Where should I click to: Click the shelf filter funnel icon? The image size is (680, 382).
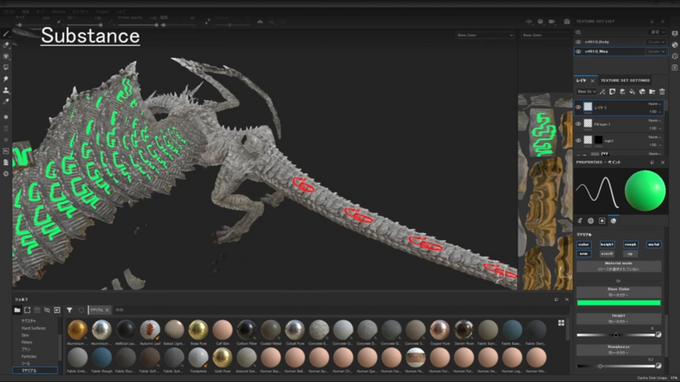click(69, 310)
